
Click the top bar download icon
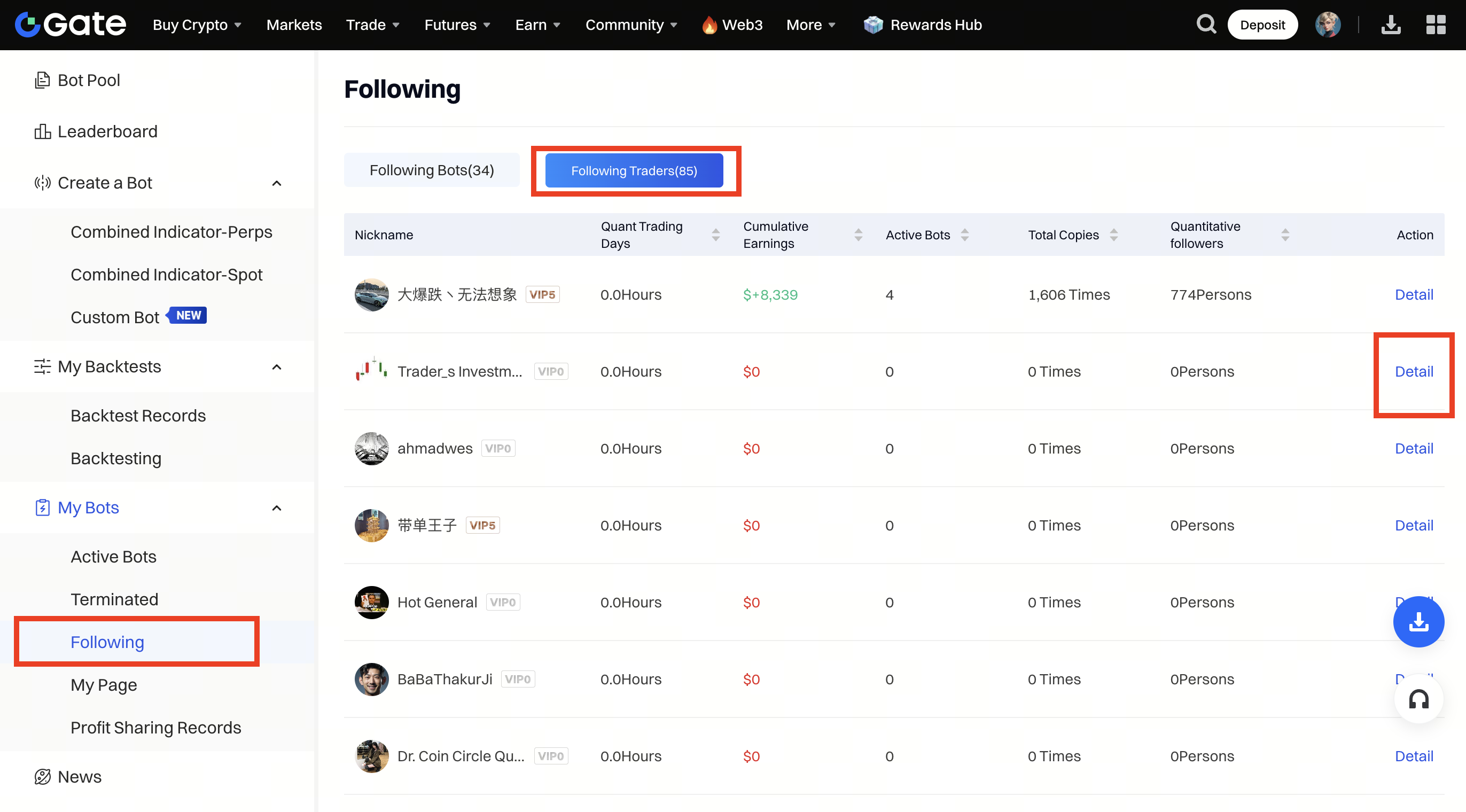(1390, 25)
